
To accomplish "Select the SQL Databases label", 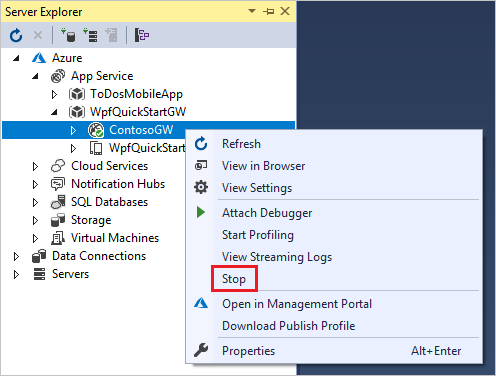I will 109,202.
